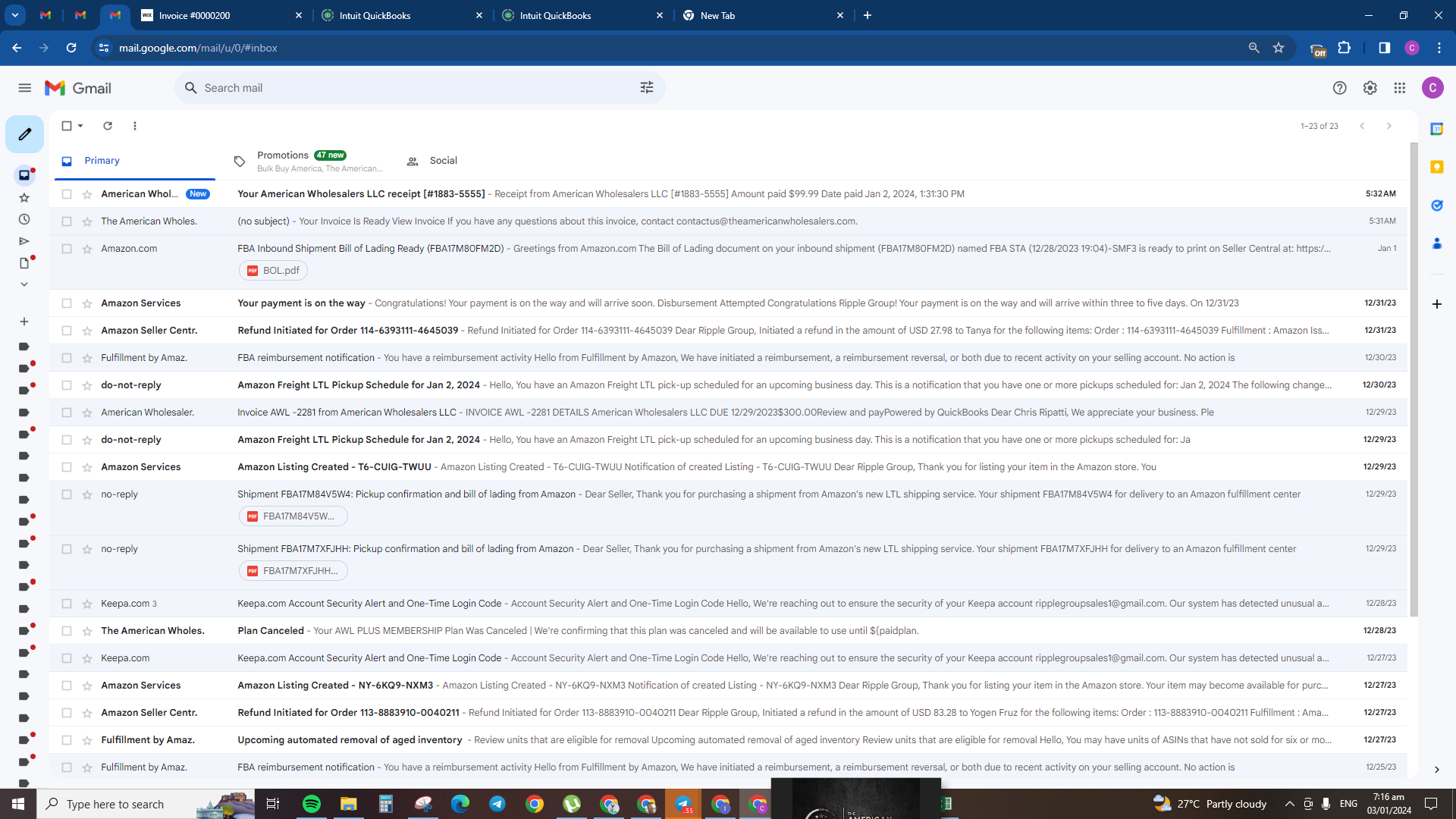Go to newer messages page

1362,126
